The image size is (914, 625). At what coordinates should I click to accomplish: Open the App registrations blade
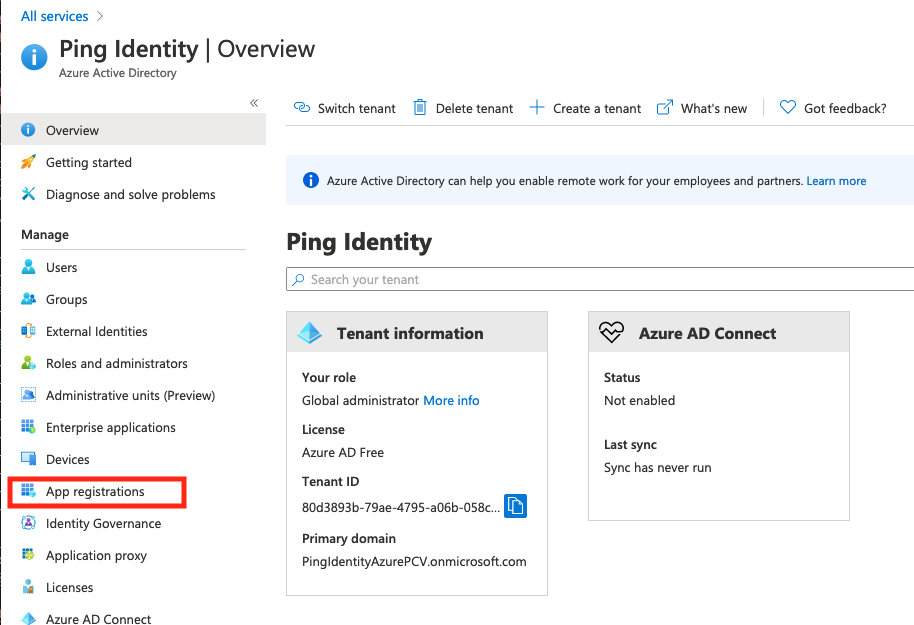[97, 492]
